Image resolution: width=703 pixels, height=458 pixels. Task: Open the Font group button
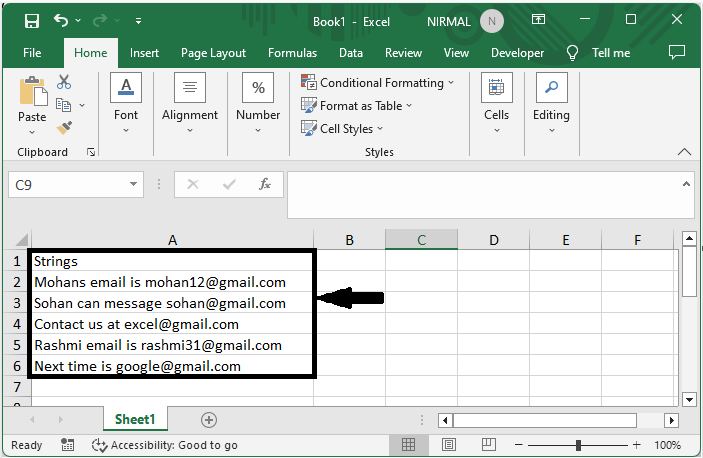point(126,103)
